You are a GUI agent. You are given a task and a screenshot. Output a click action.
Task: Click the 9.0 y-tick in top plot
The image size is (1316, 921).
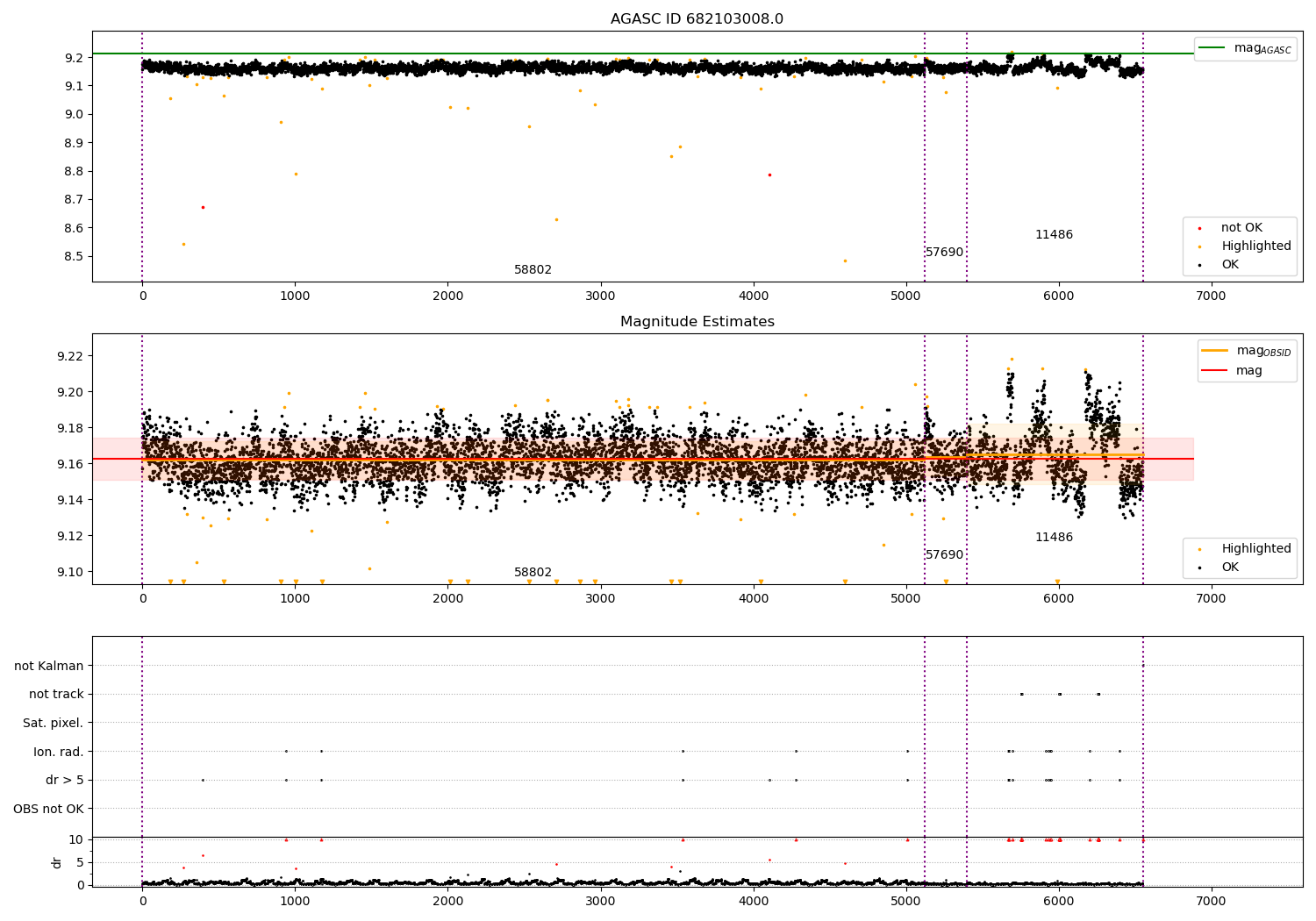74,114
